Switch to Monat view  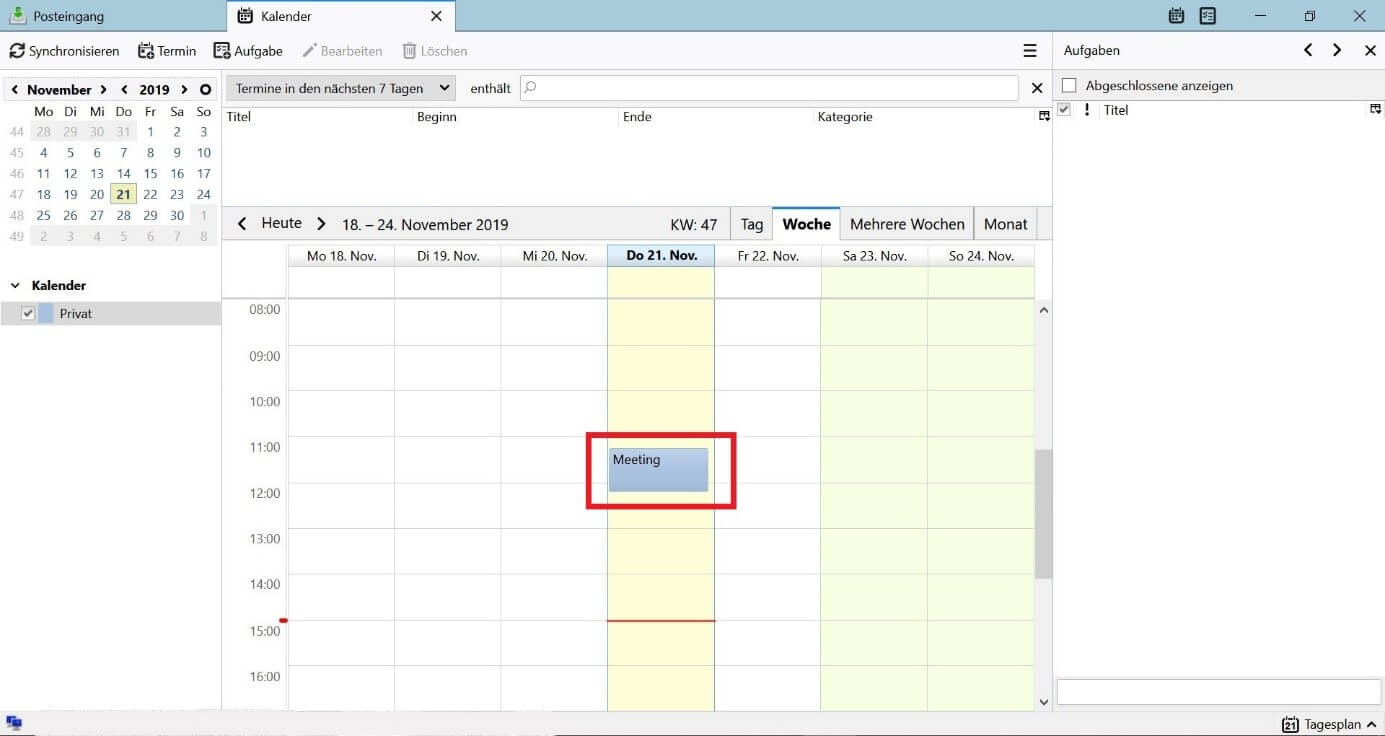click(1005, 224)
